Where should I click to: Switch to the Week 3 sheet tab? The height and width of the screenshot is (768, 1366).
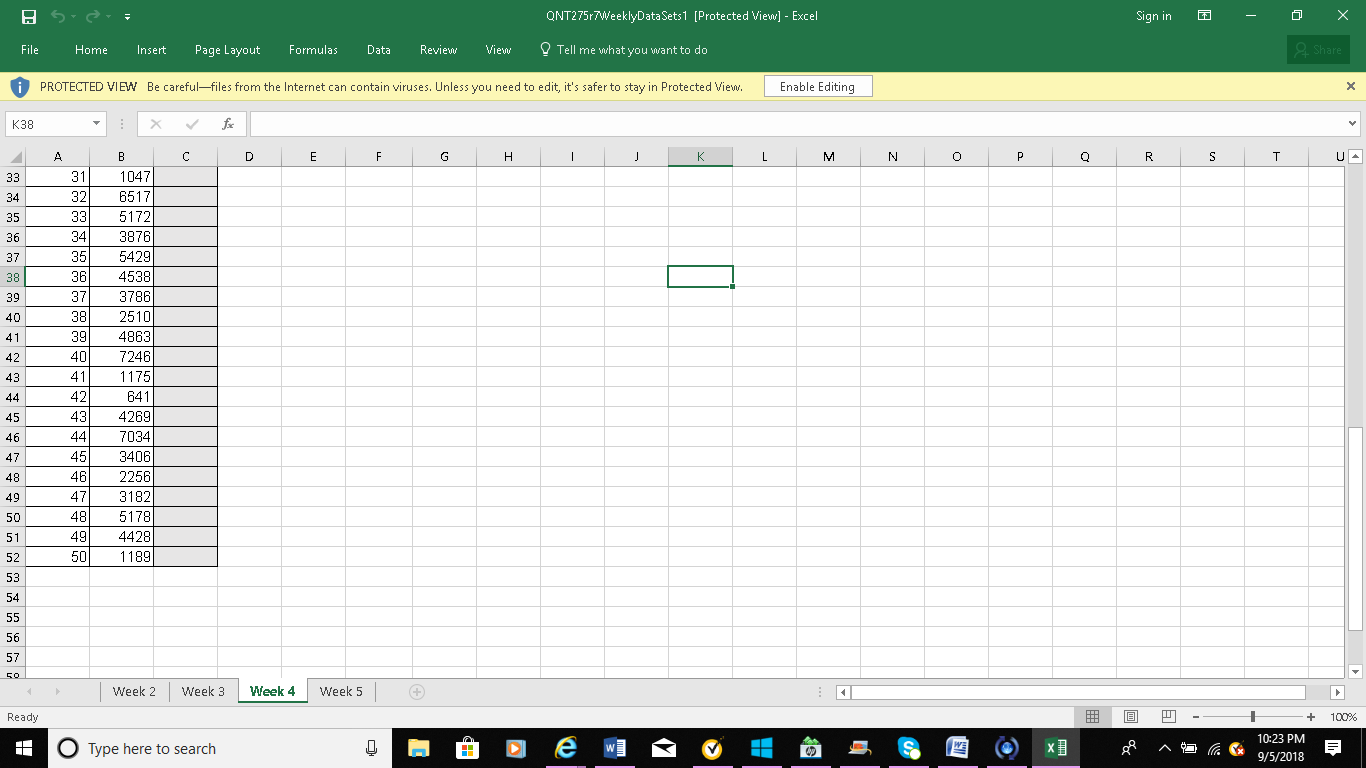click(203, 691)
